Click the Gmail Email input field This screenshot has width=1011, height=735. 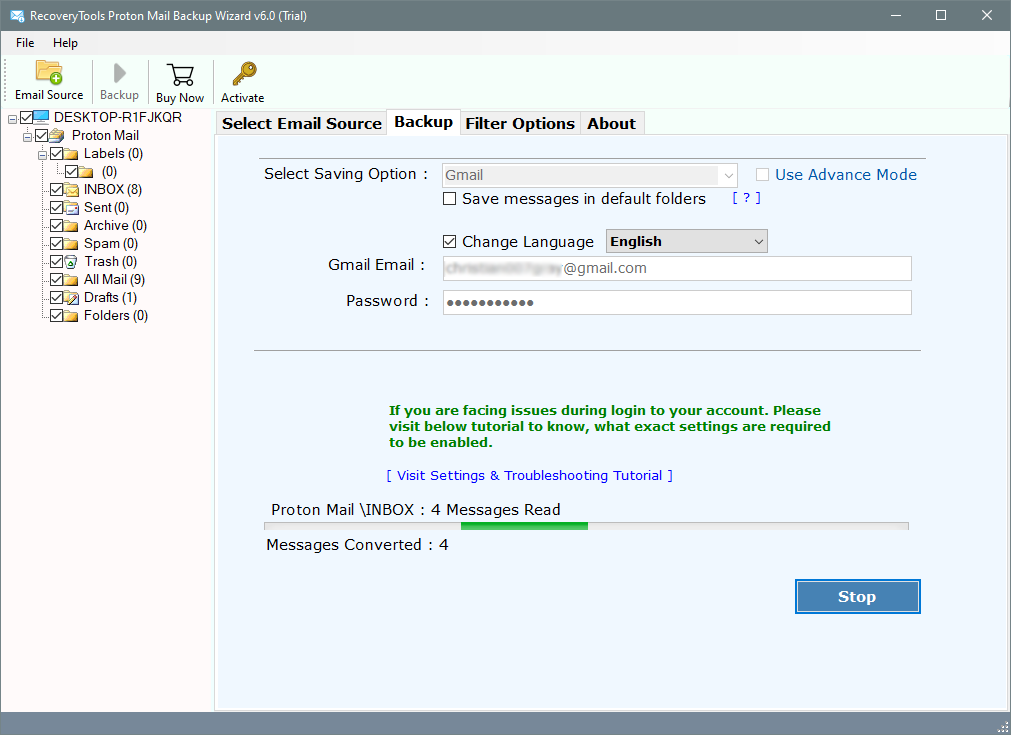[x=677, y=268]
